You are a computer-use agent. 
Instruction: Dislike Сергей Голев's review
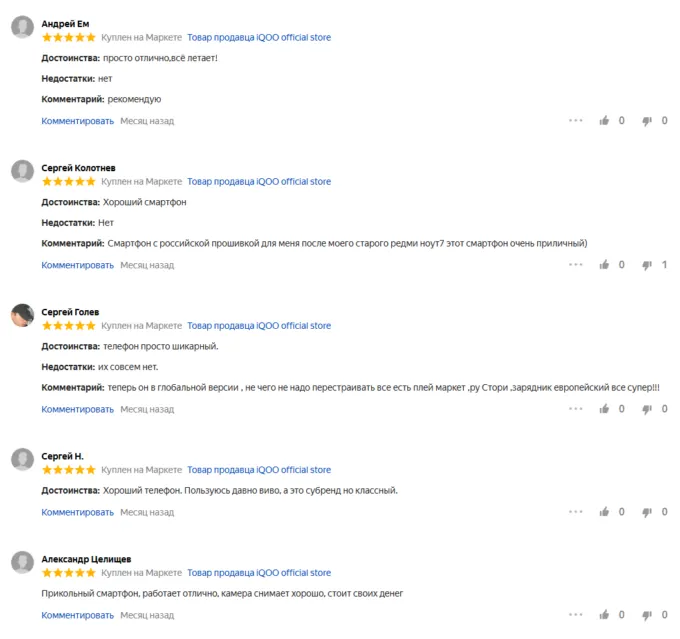[x=647, y=409]
